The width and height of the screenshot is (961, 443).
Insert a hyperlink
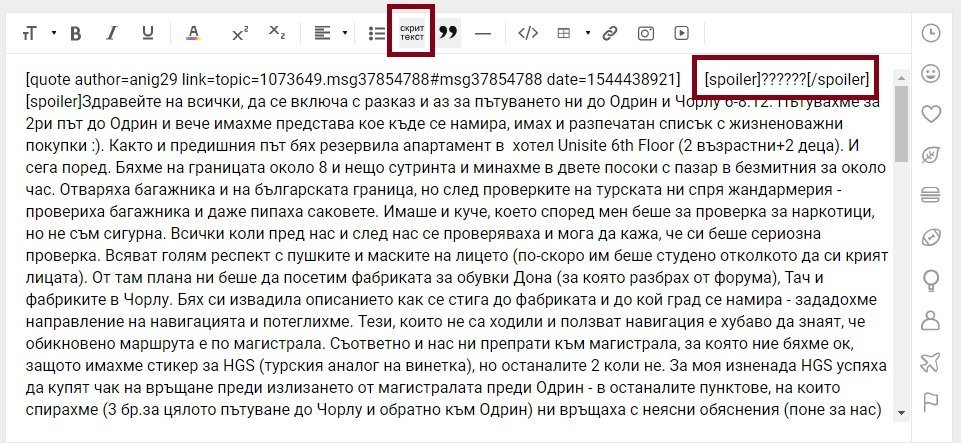tap(609, 33)
